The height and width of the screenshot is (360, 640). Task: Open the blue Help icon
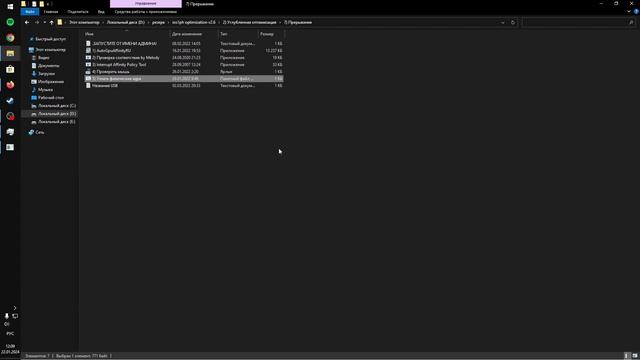(x=636, y=11)
